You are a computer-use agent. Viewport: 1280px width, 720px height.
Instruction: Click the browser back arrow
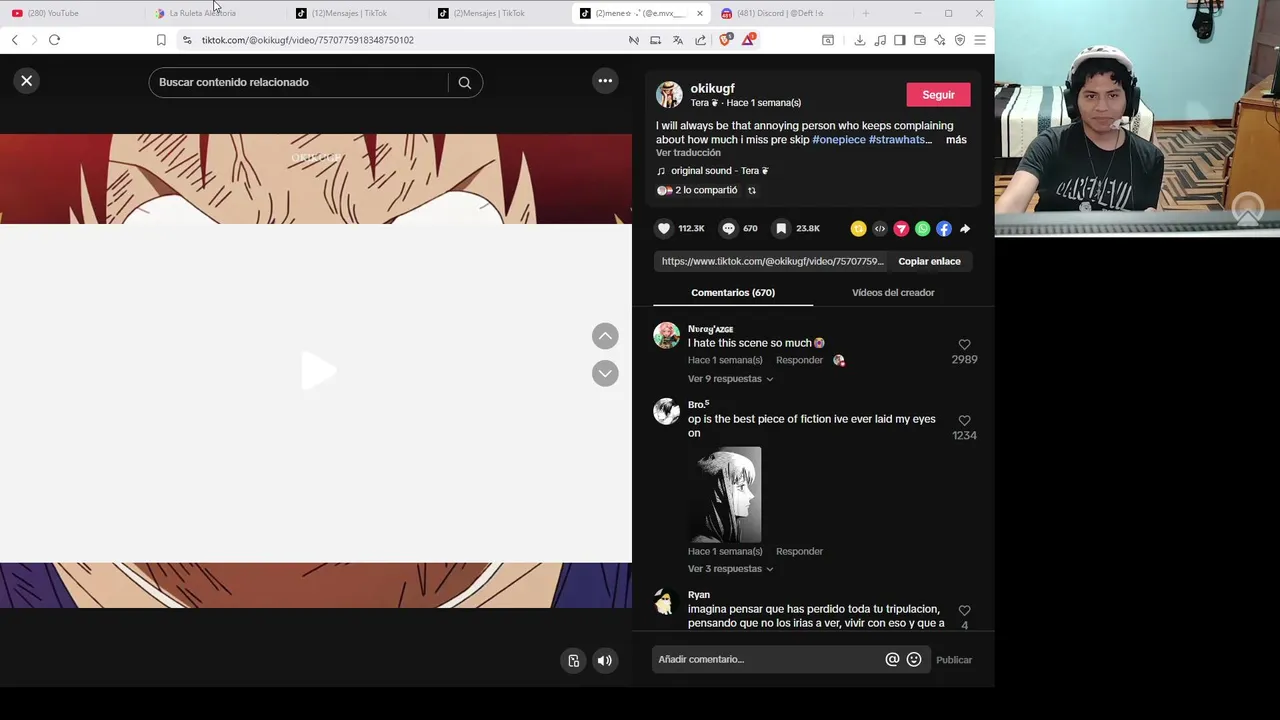pyautogui.click(x=14, y=40)
